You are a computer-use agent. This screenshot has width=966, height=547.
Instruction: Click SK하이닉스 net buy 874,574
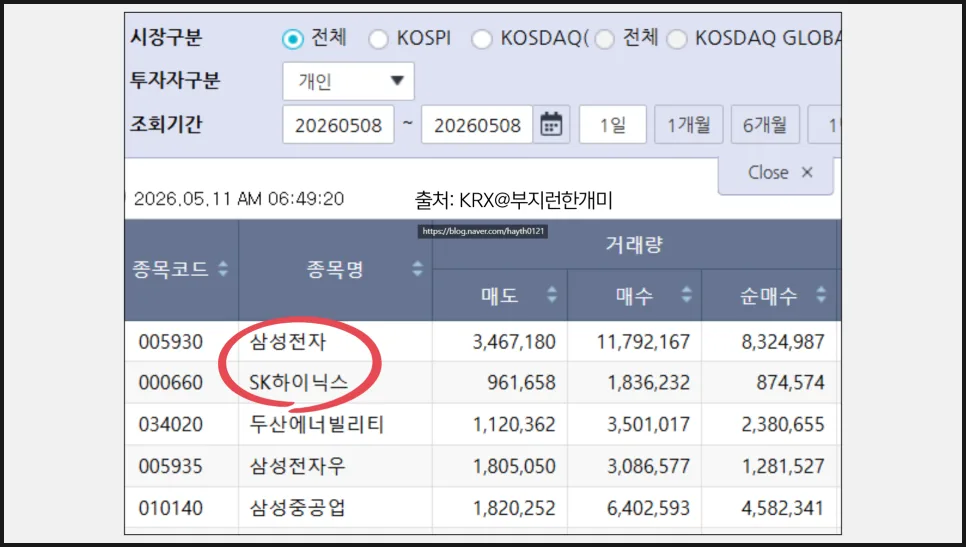790,383
